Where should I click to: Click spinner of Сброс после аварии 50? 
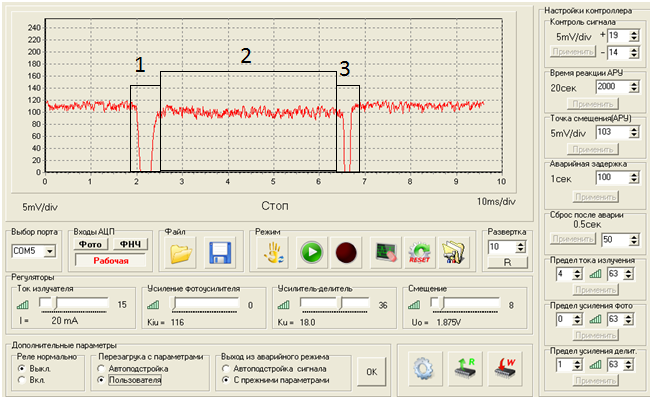click(634, 240)
